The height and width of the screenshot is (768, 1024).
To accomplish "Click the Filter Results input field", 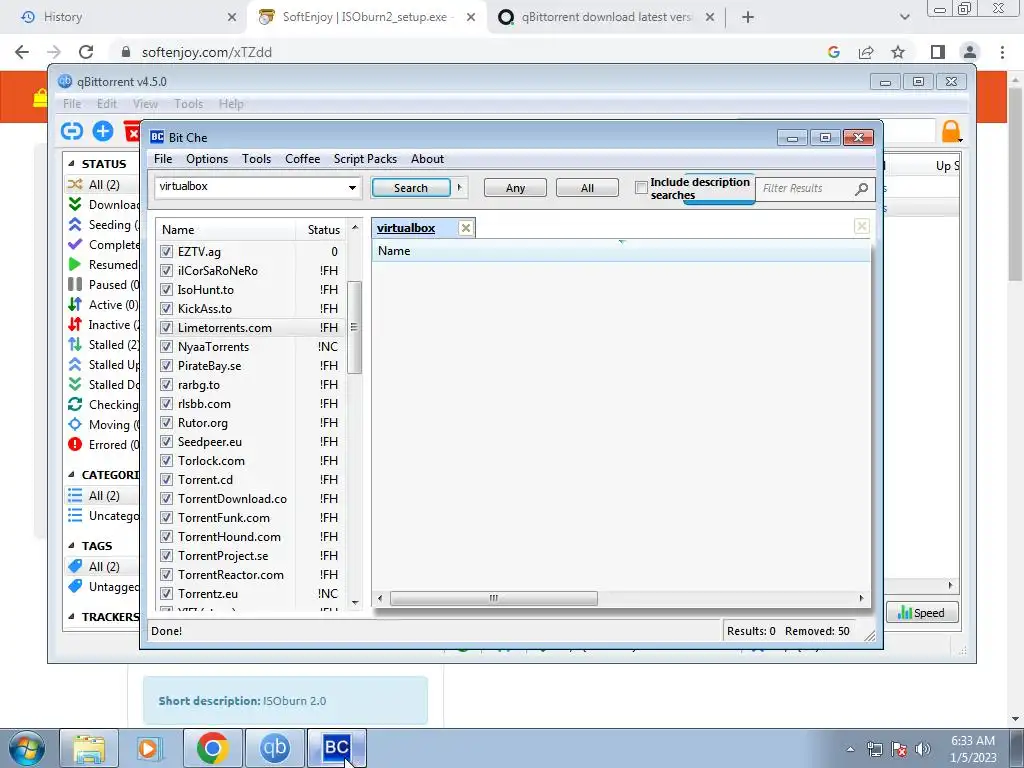I will (x=805, y=188).
